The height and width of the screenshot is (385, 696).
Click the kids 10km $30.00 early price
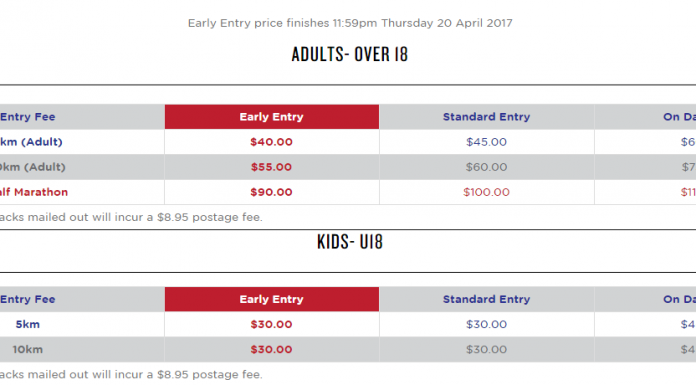pyautogui.click(x=271, y=349)
